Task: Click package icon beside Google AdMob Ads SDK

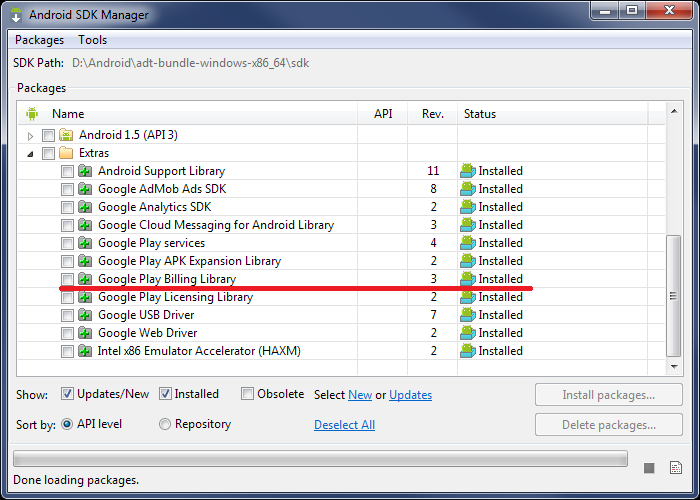Action: pos(85,189)
